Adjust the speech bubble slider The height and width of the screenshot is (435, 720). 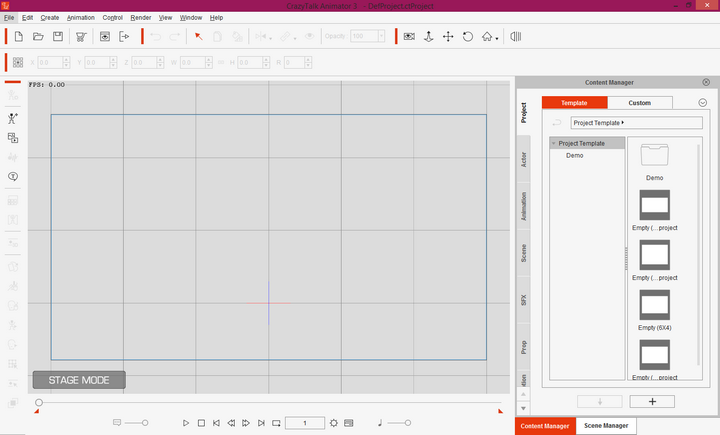136,423
